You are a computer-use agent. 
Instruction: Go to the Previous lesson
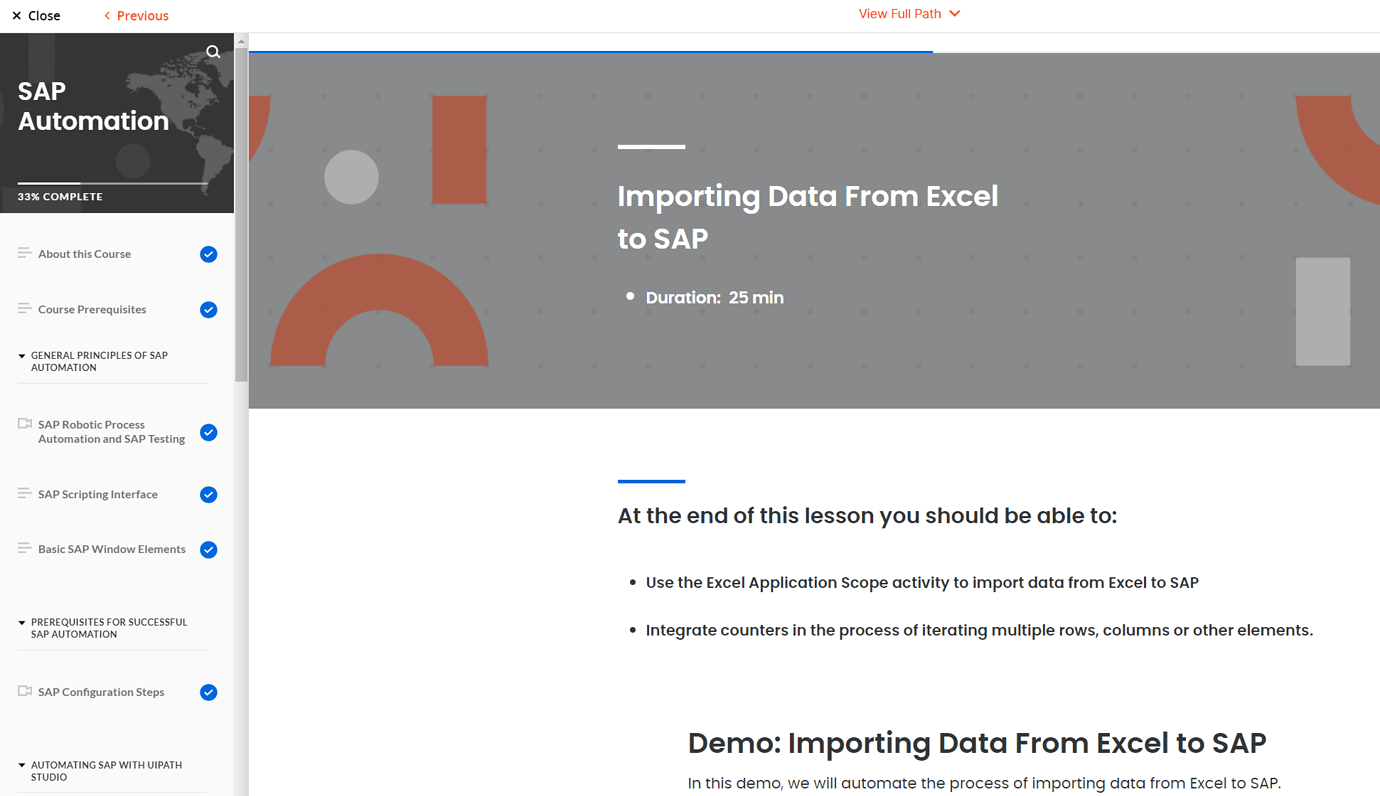coord(137,16)
